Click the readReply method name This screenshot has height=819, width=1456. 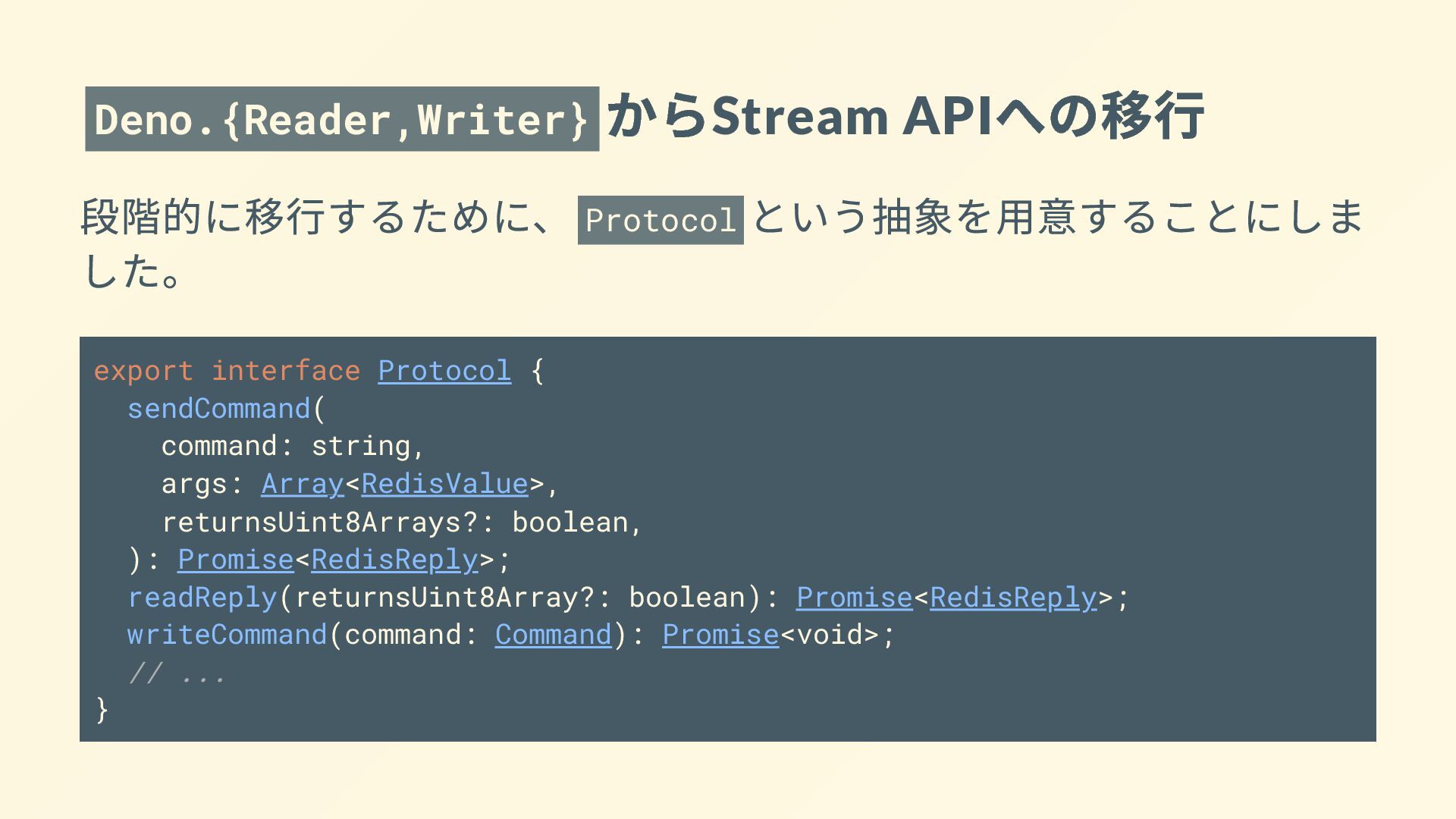point(202,598)
